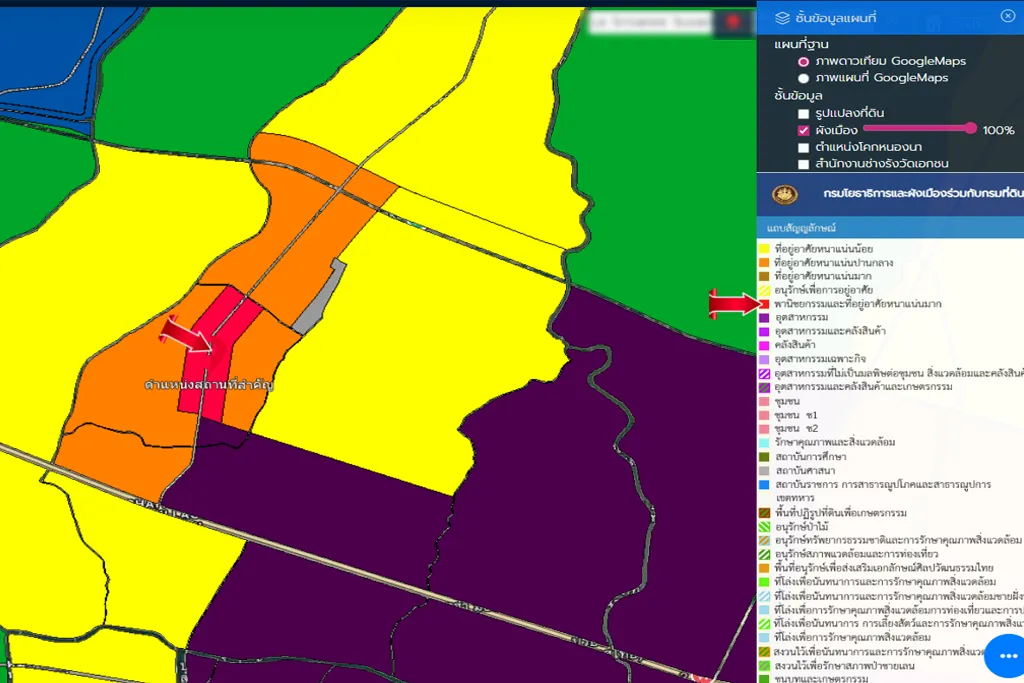1024x683 pixels.
Task: Select ภาพดาวเทียม GoogleMaps base map
Action: pyautogui.click(x=803, y=61)
